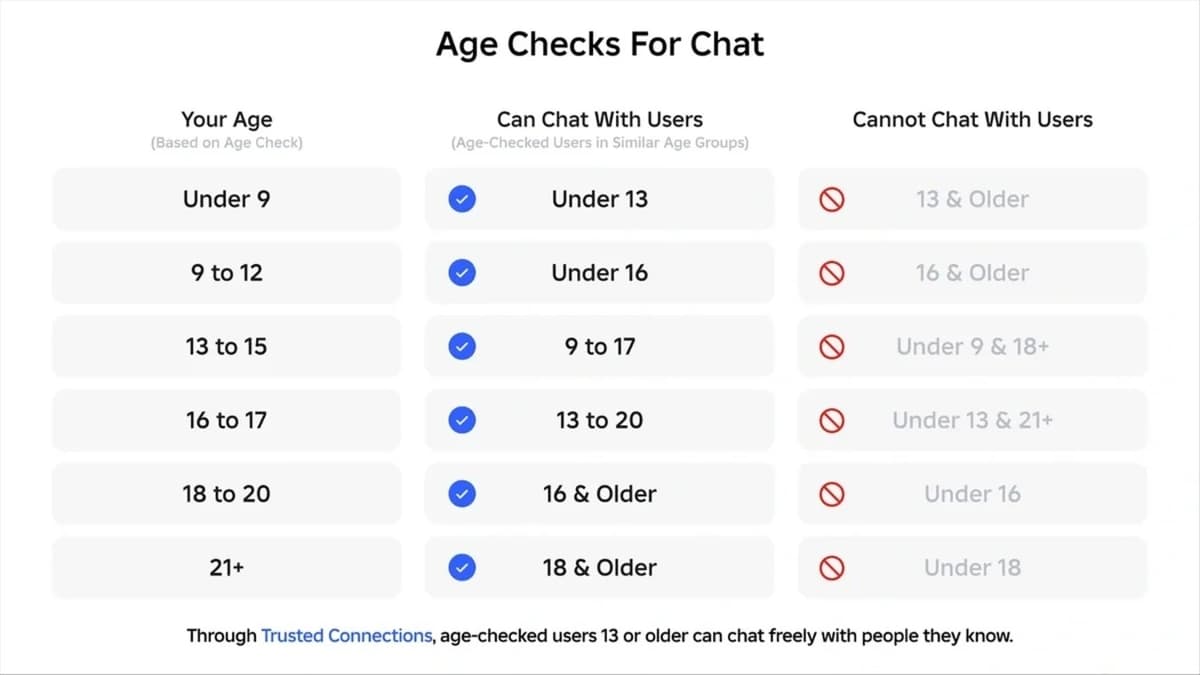
Task: Select the 9 to 12 age row
Action: 227,273
